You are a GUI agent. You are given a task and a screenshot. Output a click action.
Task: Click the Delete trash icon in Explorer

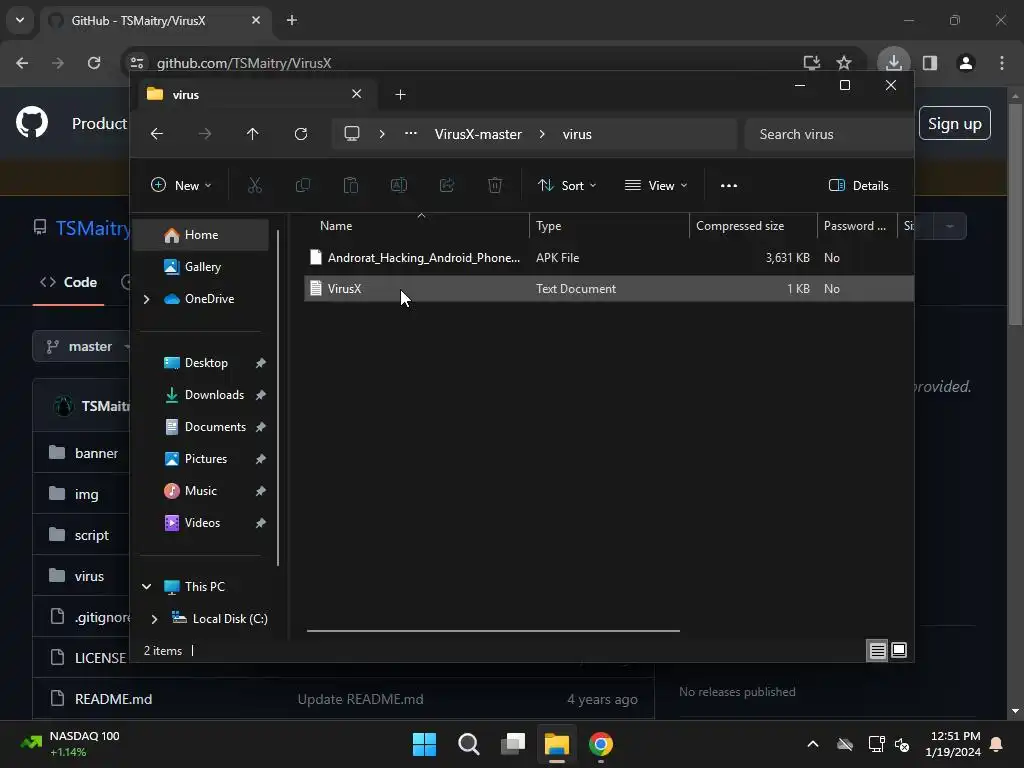pyautogui.click(x=495, y=185)
